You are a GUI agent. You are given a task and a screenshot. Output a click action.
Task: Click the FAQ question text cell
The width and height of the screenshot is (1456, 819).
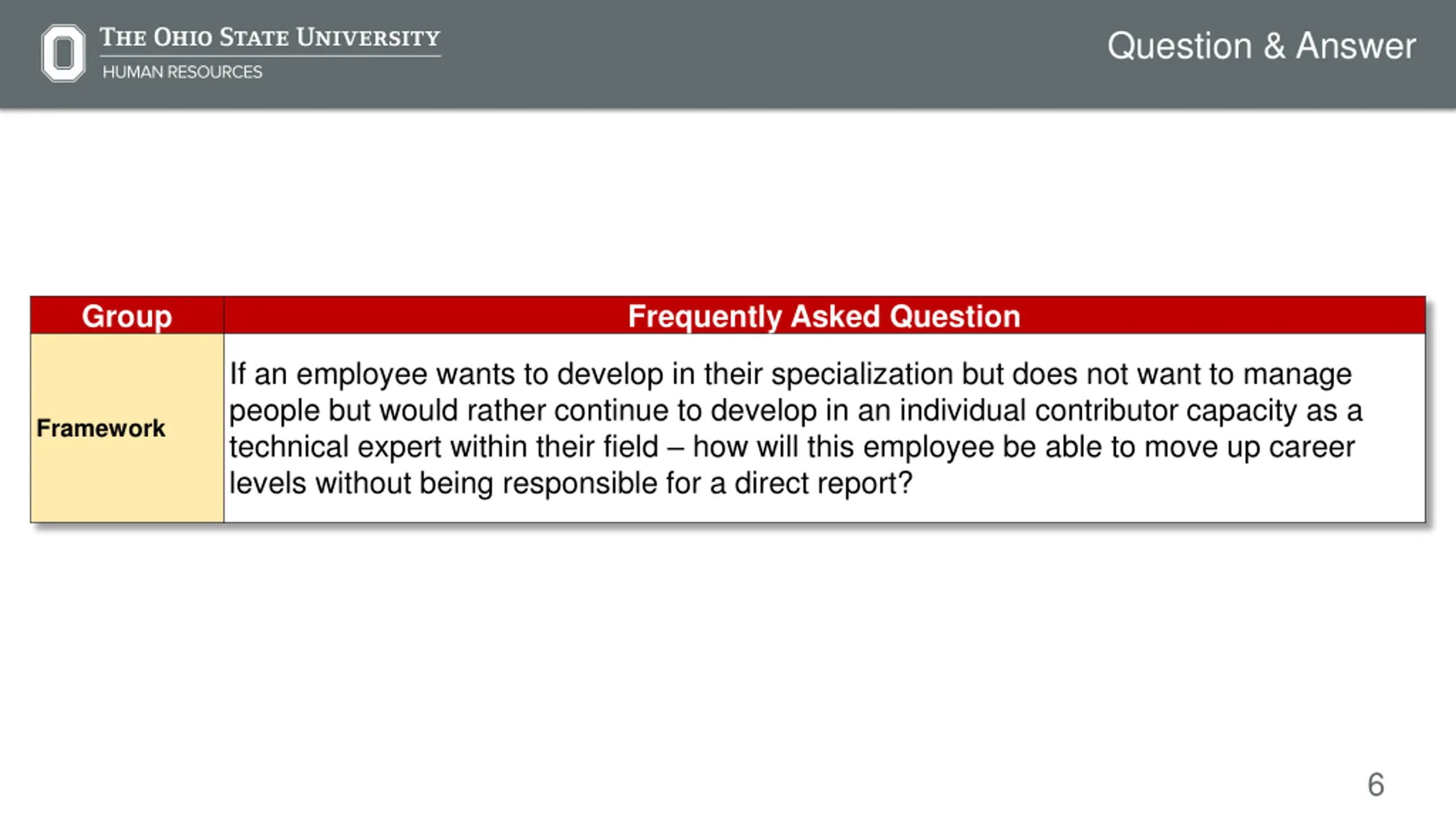824,428
